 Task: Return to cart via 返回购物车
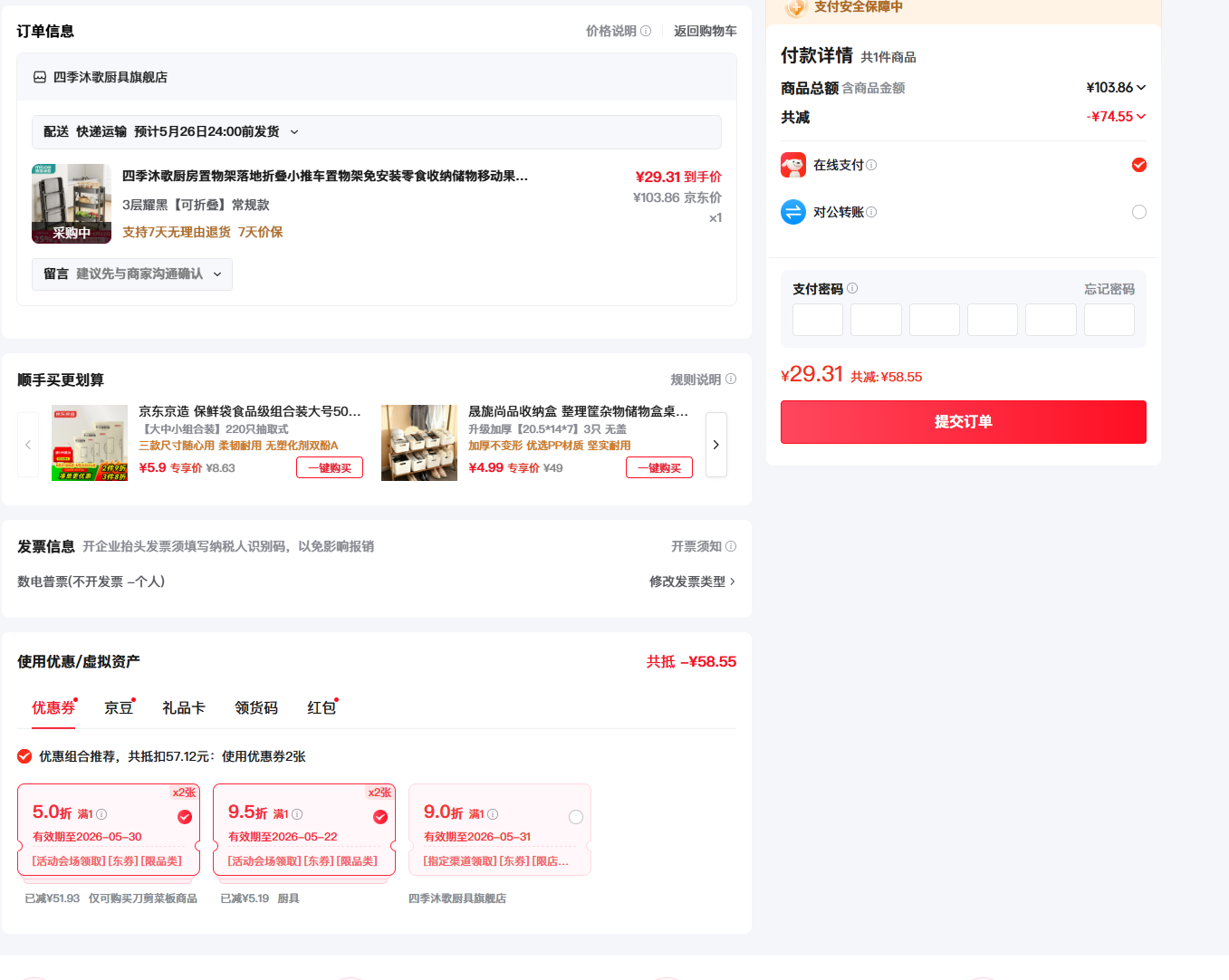706,31
